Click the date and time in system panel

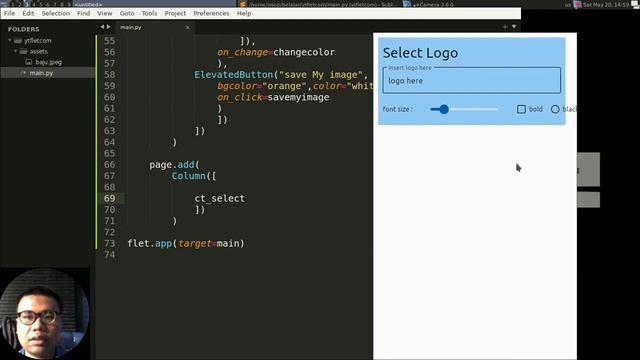click(606, 4)
